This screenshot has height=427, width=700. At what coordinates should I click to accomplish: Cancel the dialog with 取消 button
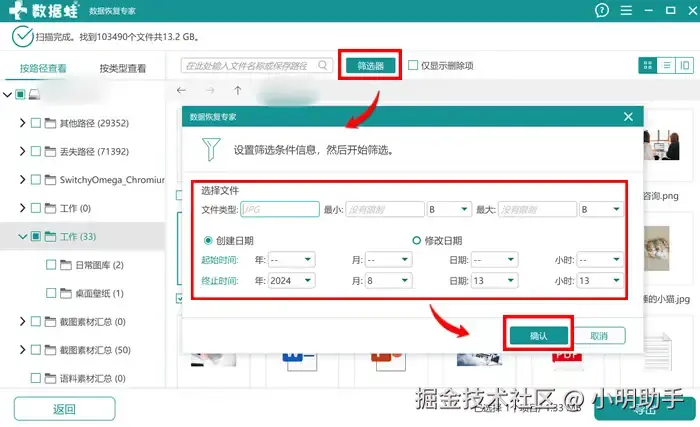click(599, 335)
